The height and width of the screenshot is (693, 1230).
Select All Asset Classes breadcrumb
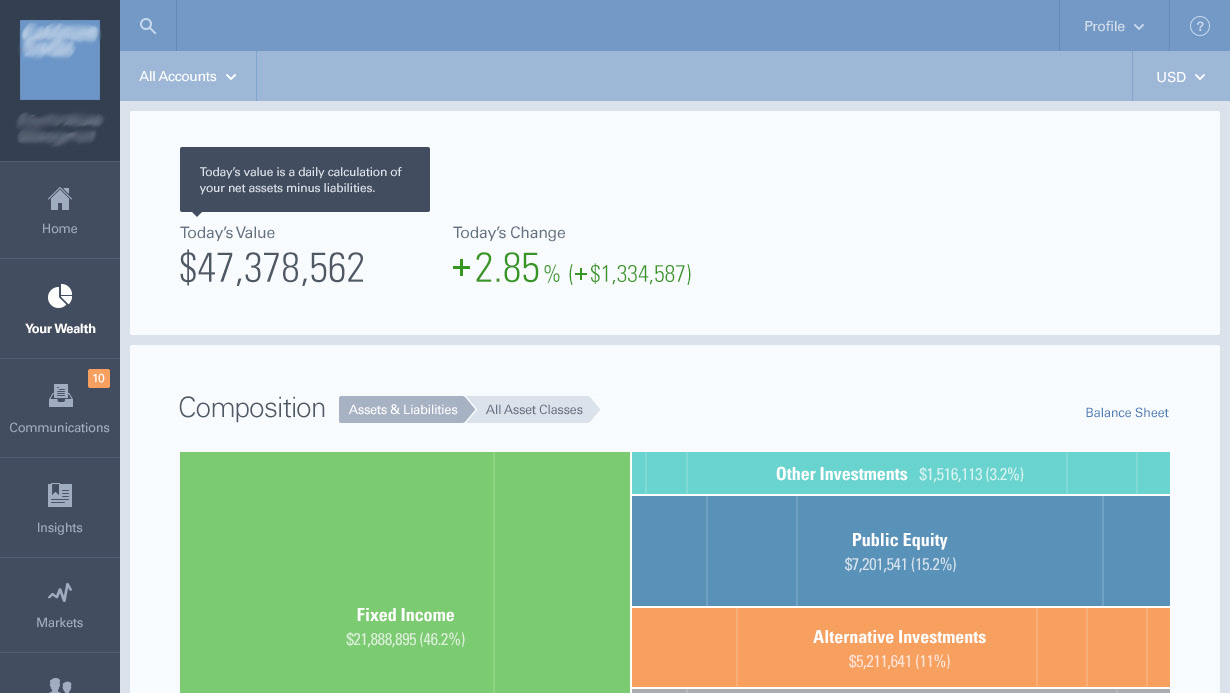[534, 410]
